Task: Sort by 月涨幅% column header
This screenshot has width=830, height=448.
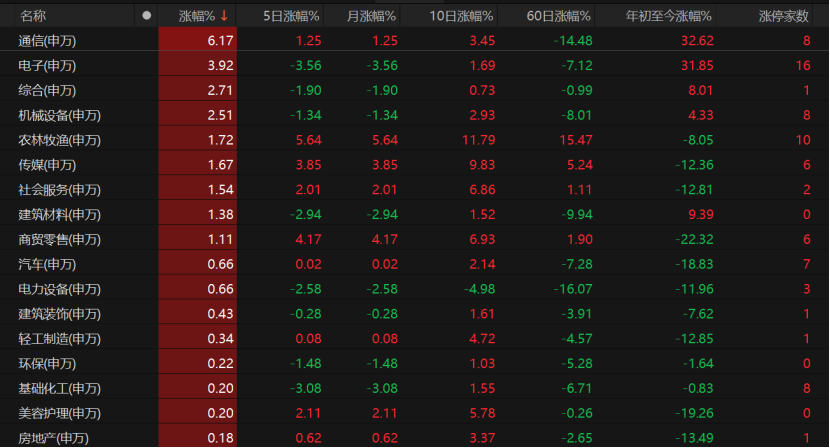Action: (x=371, y=16)
